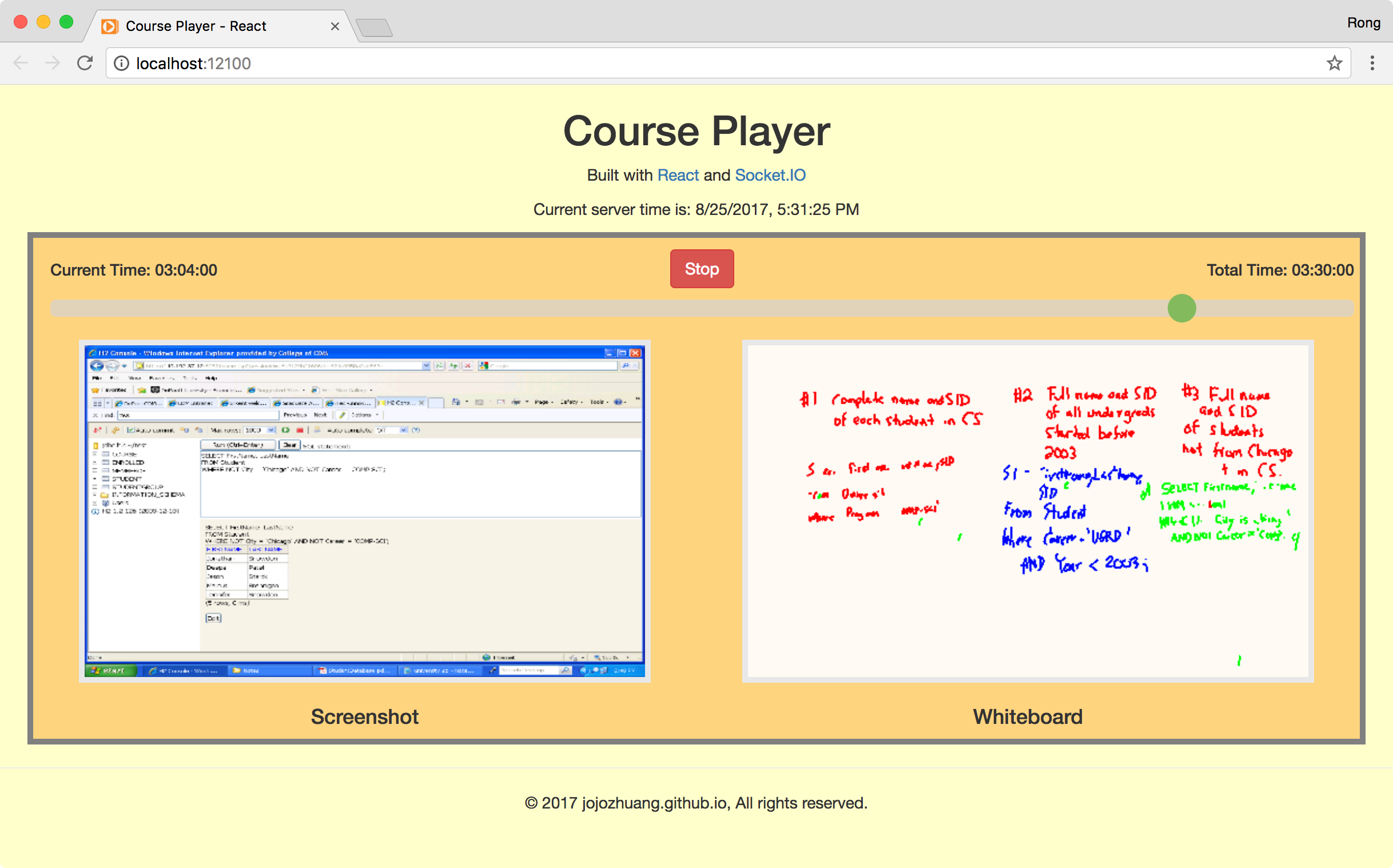
Task: Stop playback with the red Stop button
Action: [x=702, y=269]
